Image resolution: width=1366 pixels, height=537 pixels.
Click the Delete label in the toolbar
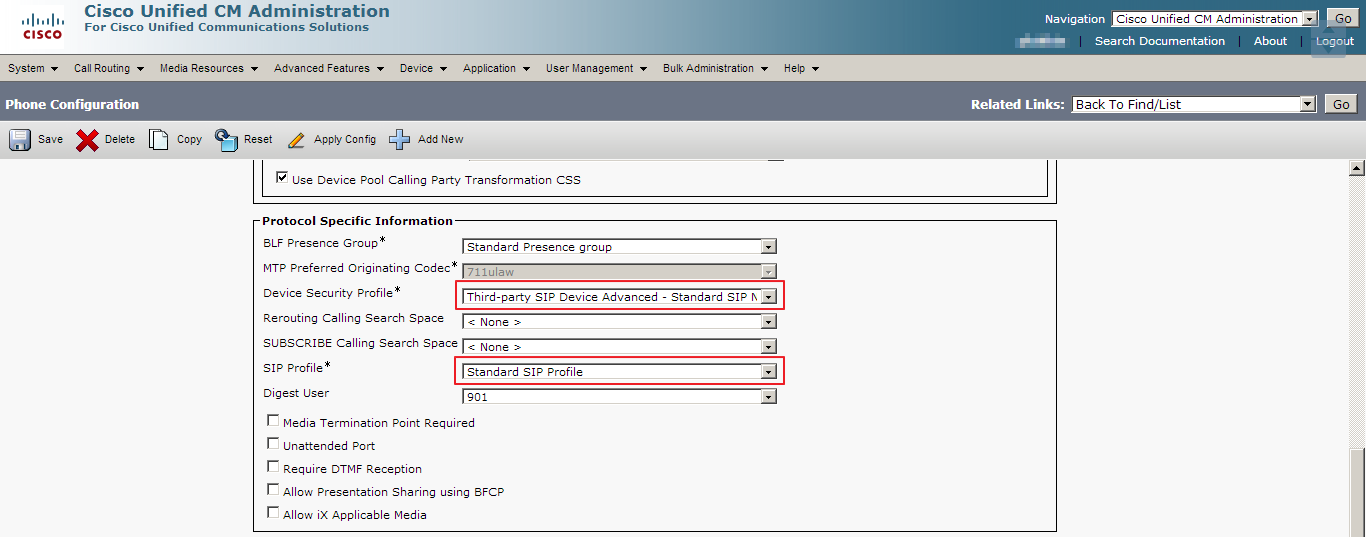coord(120,140)
